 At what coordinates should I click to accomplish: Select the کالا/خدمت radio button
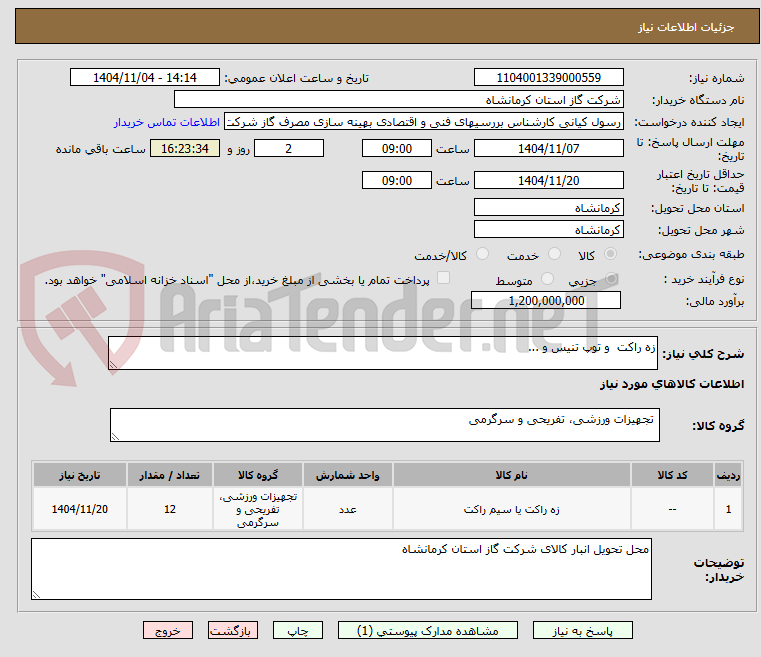coord(482,254)
